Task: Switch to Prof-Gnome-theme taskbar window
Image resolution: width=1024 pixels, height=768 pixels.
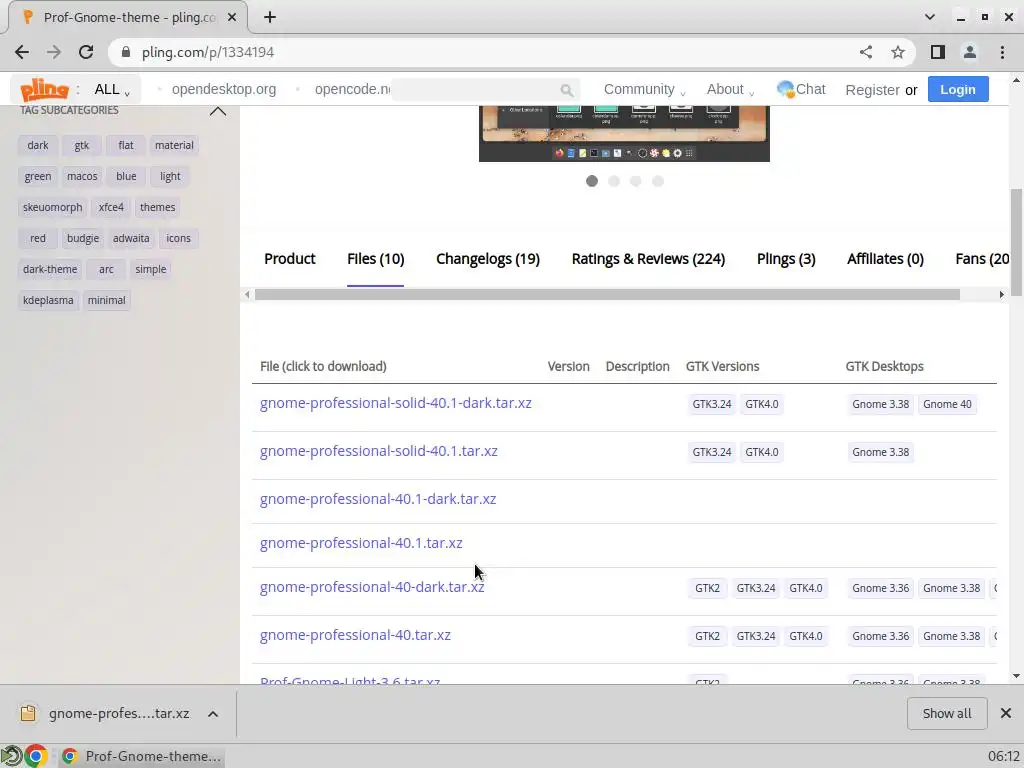Action: (140, 756)
